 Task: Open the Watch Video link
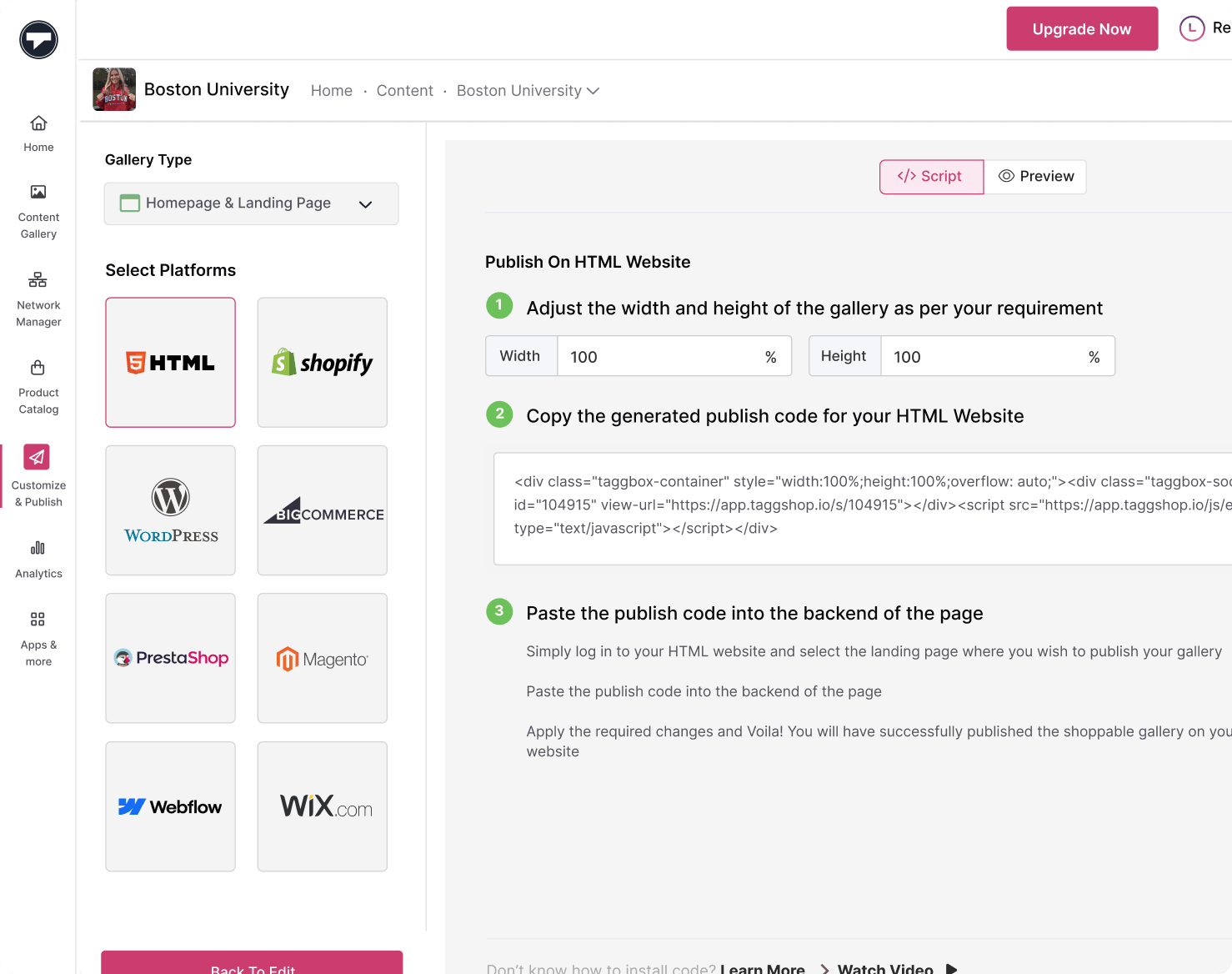[x=885, y=968]
